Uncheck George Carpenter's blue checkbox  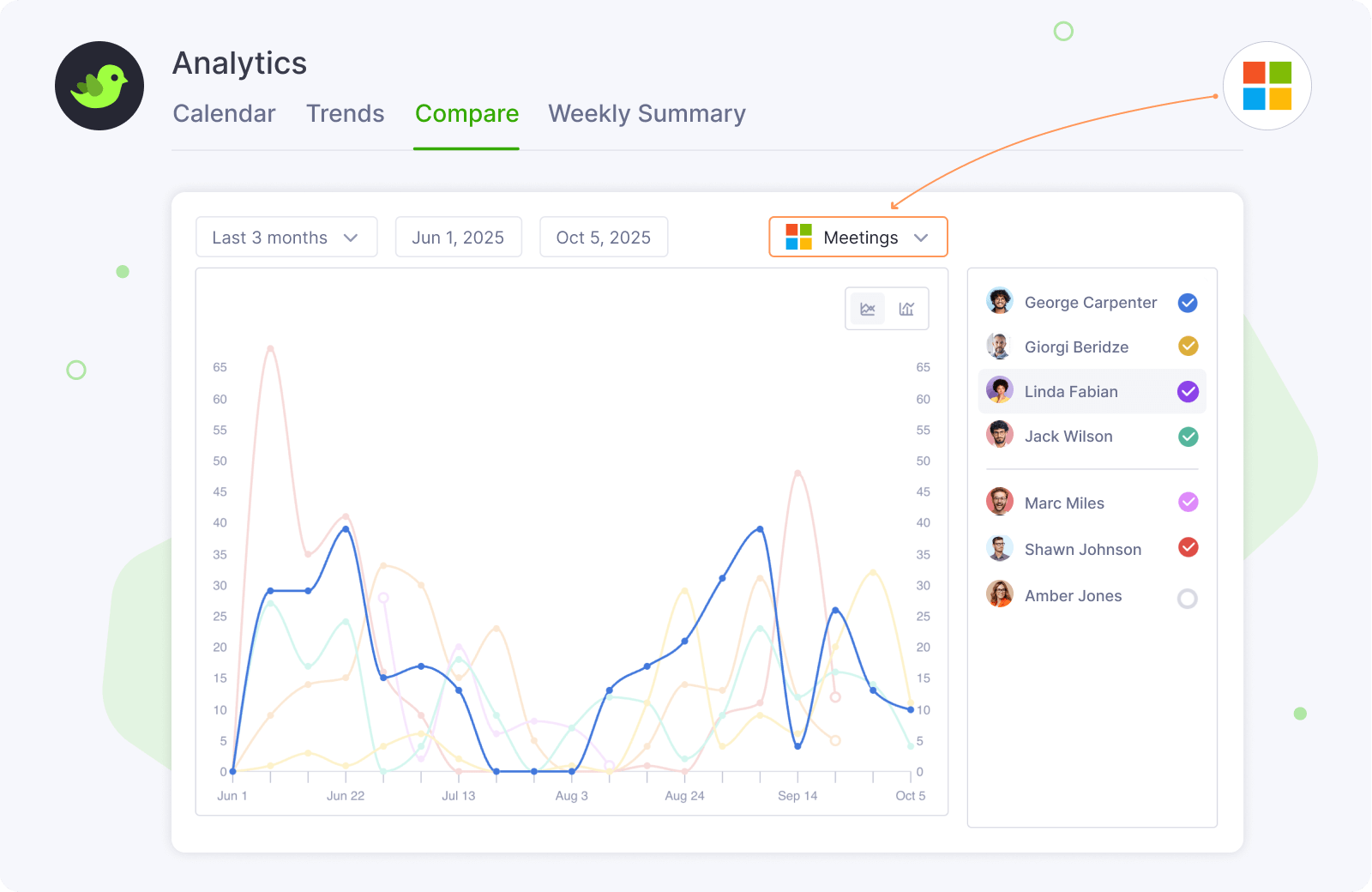[x=1188, y=303]
